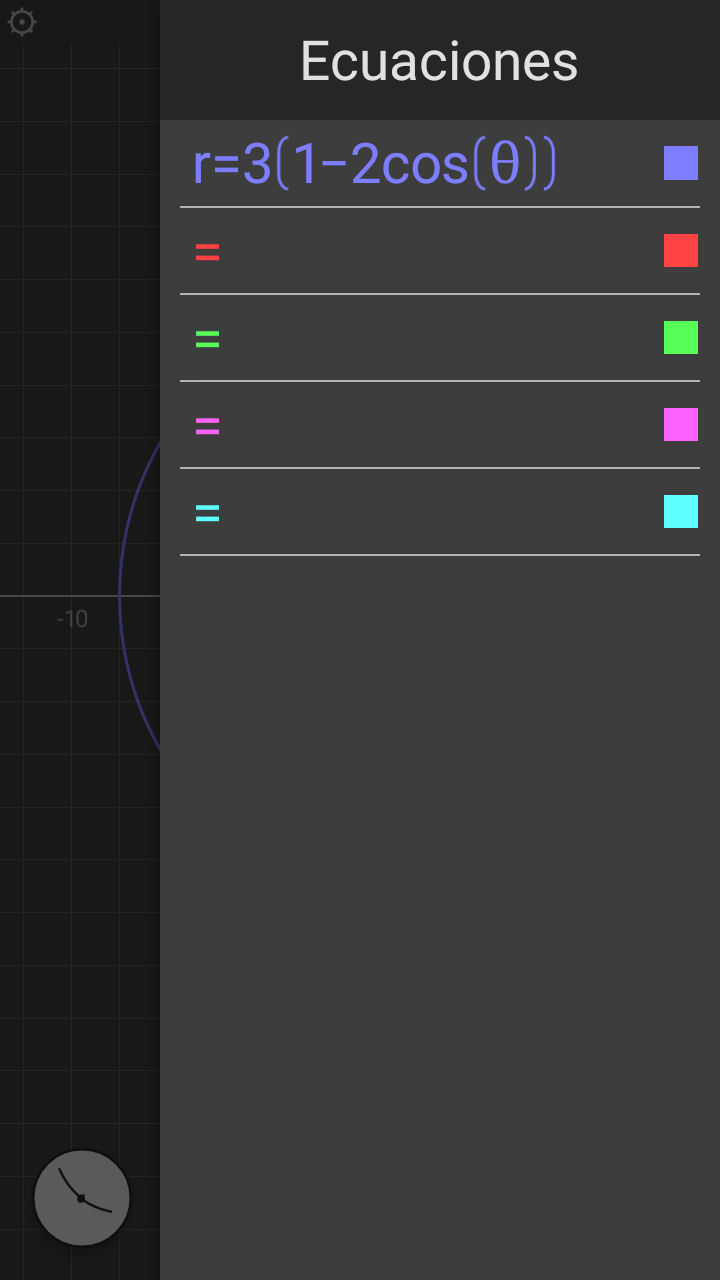Select the empty green equation field
Image resolution: width=720 pixels, height=1280 pixels.
point(420,338)
